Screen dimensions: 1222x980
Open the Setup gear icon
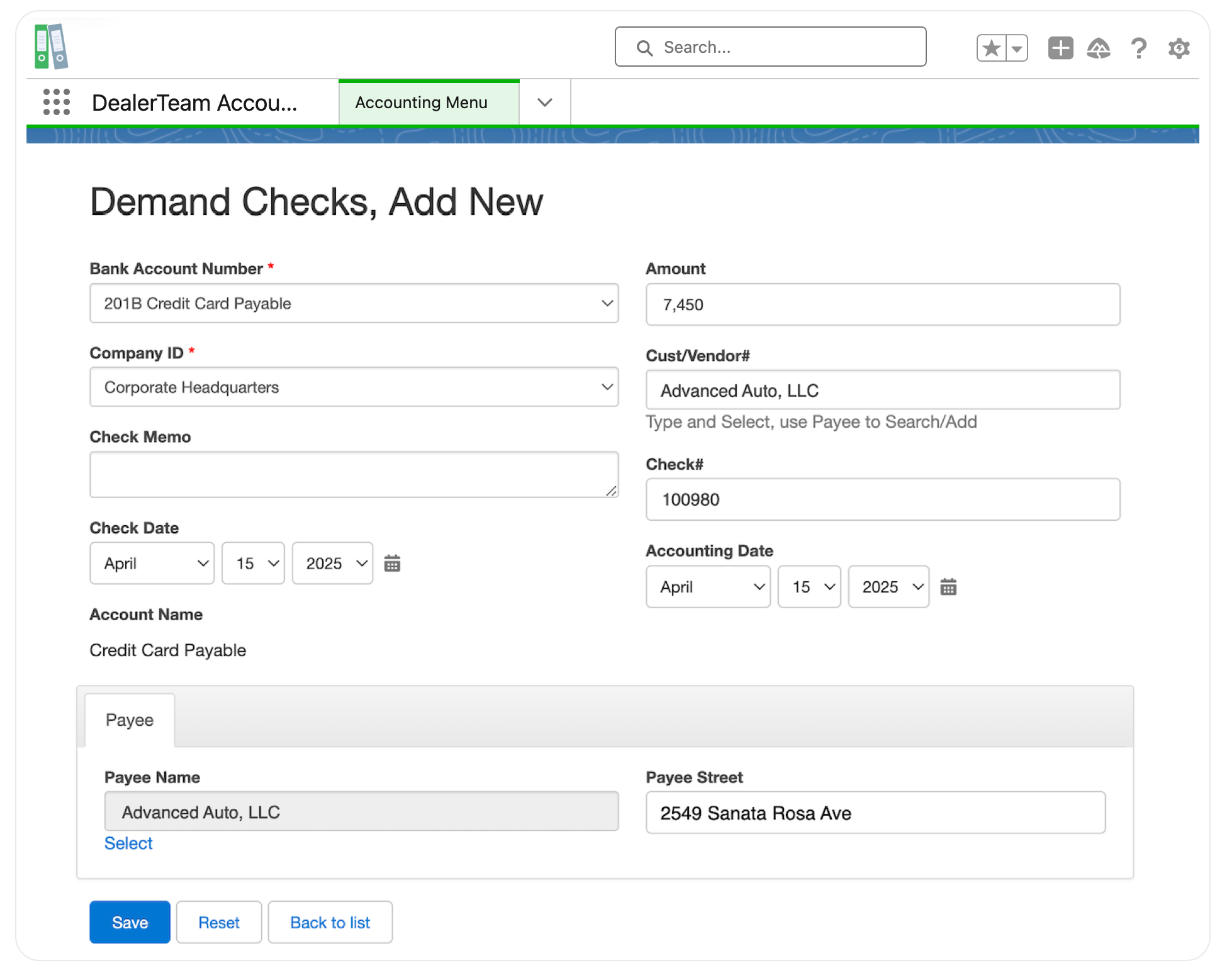(1179, 48)
